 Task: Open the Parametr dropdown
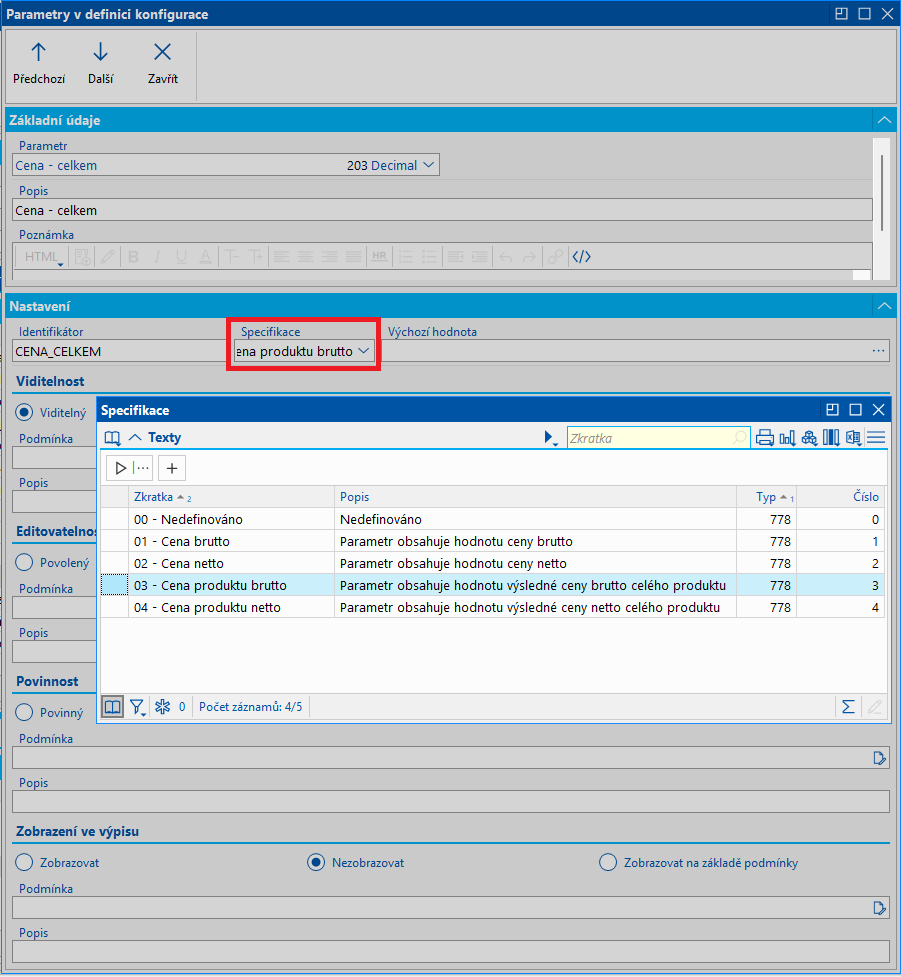pyautogui.click(x=428, y=165)
